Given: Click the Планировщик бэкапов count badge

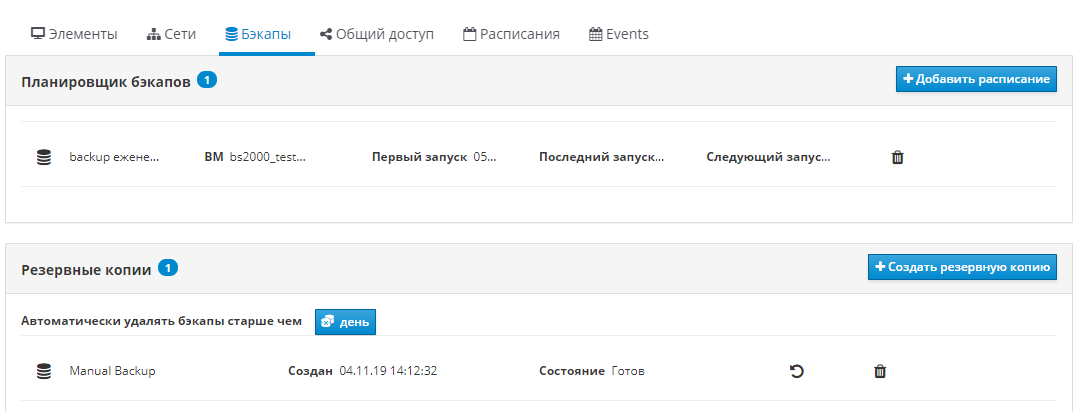Looking at the screenshot, I should (x=207, y=81).
